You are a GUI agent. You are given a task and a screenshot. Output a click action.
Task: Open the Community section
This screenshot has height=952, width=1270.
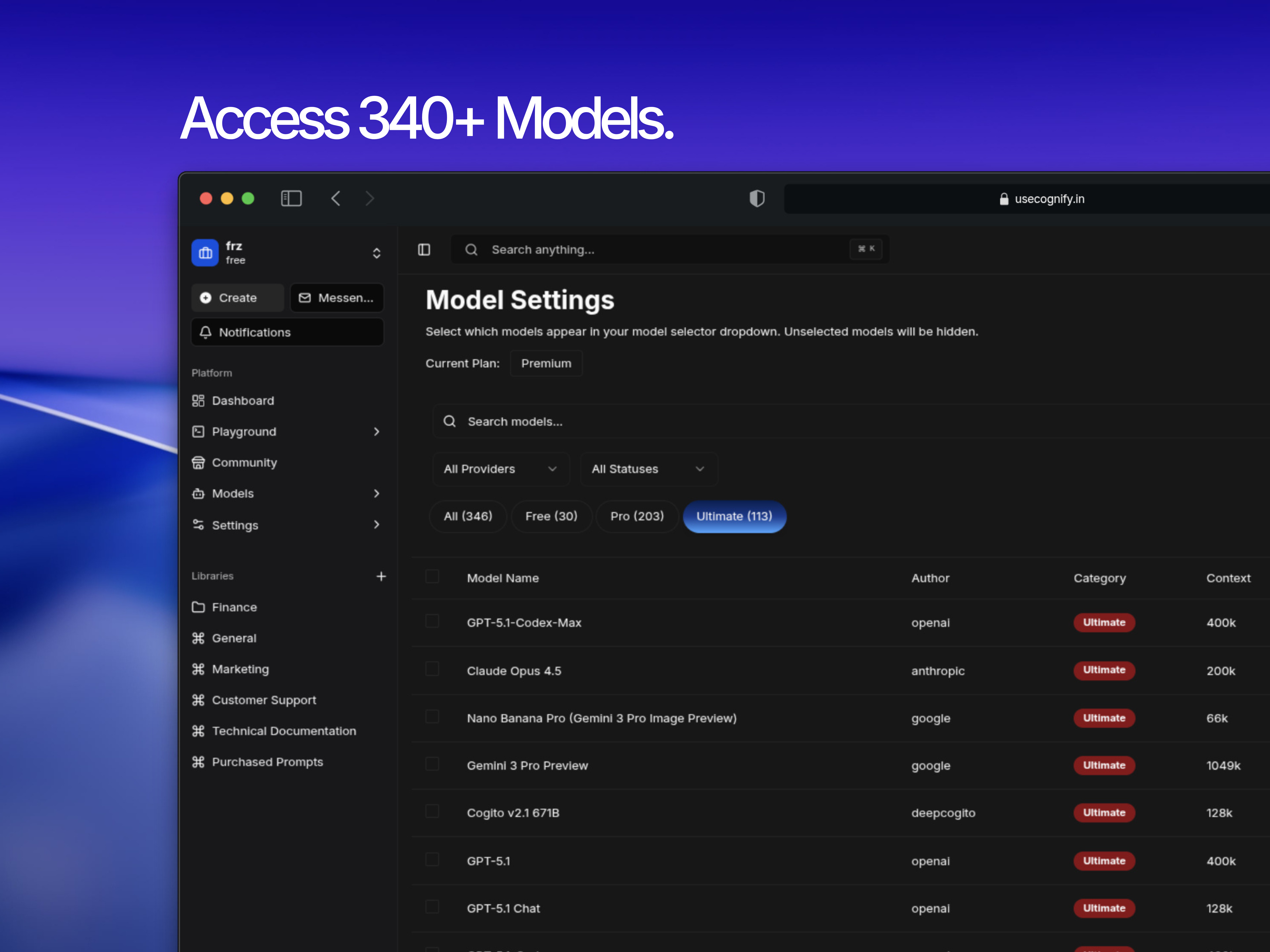click(x=245, y=462)
